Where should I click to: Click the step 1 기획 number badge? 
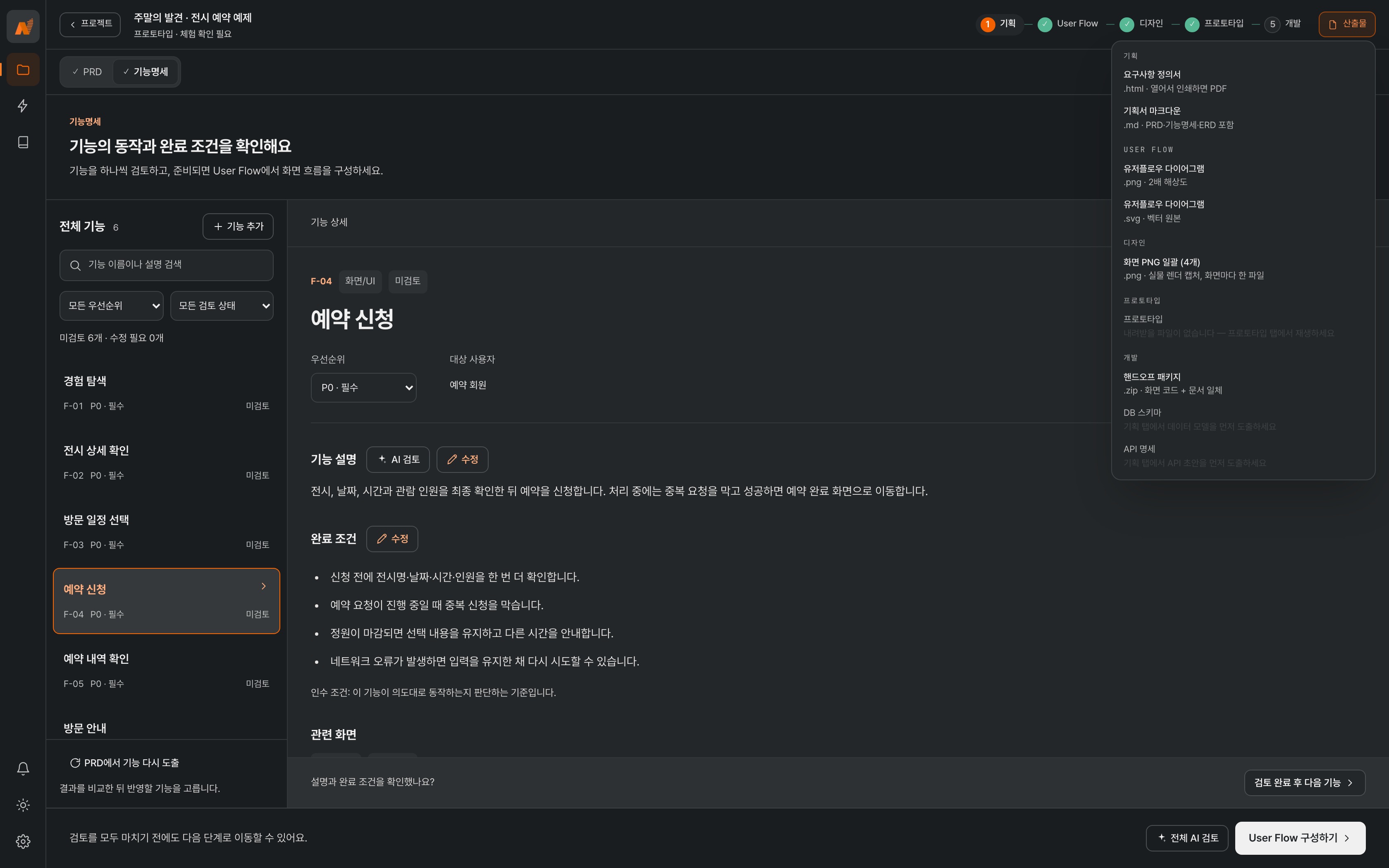pyautogui.click(x=987, y=24)
